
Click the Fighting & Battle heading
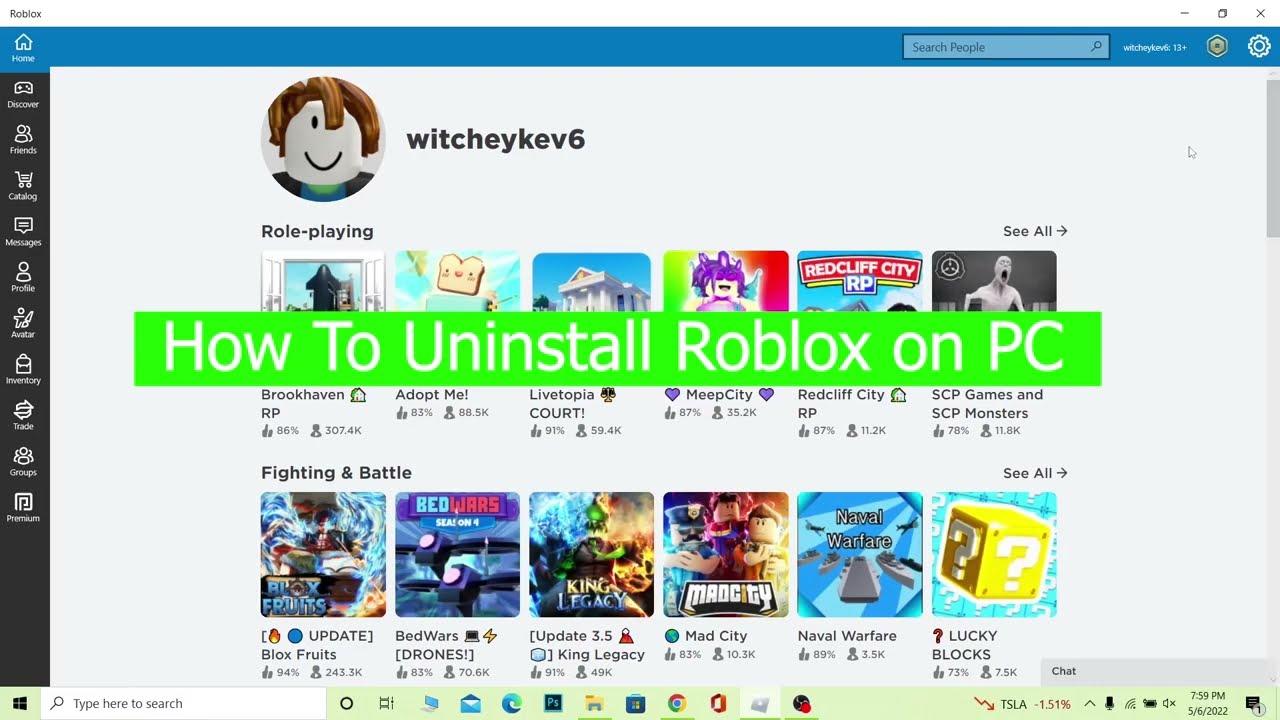(336, 473)
